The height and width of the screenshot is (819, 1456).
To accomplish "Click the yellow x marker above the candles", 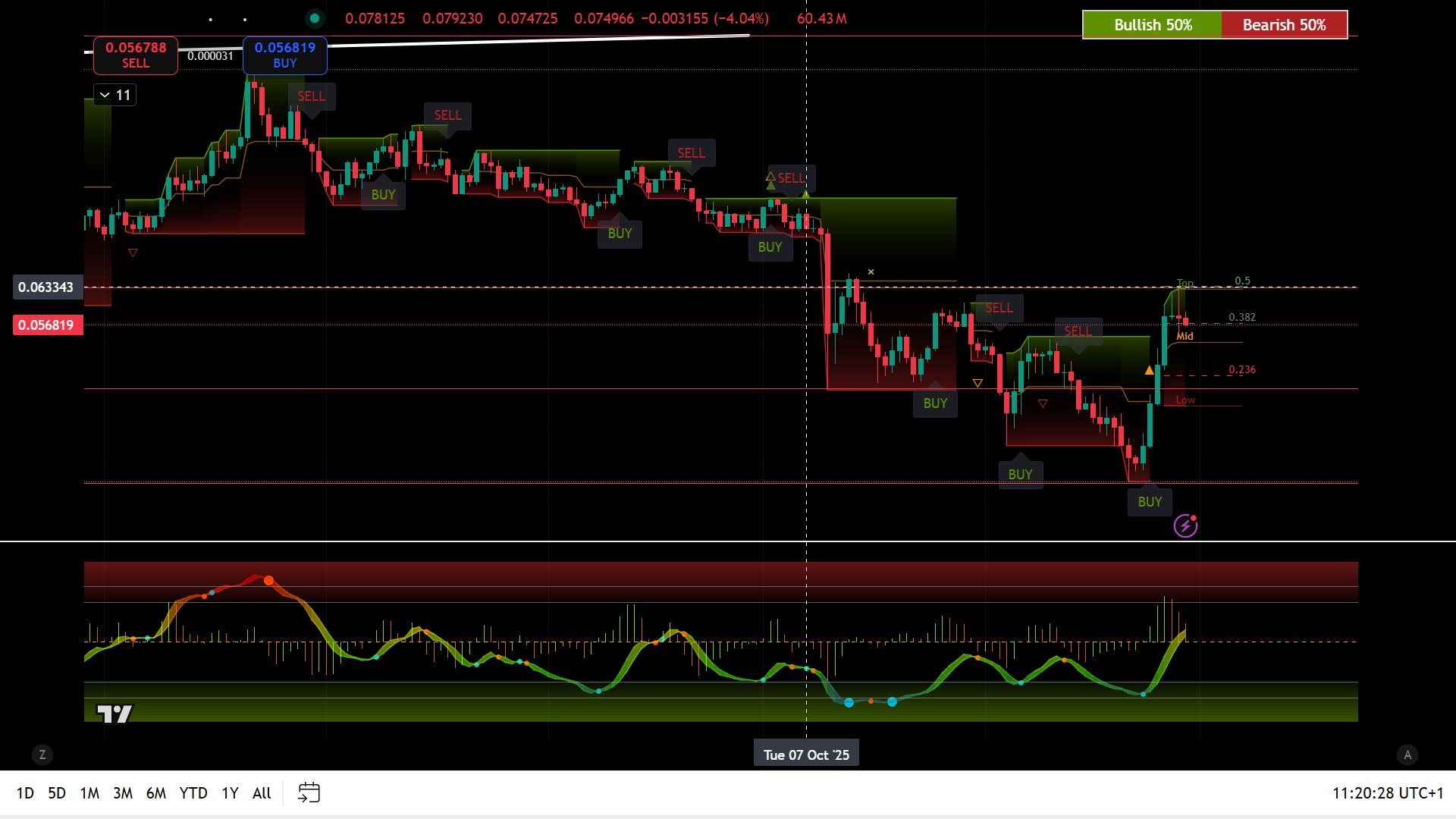I will (x=871, y=271).
